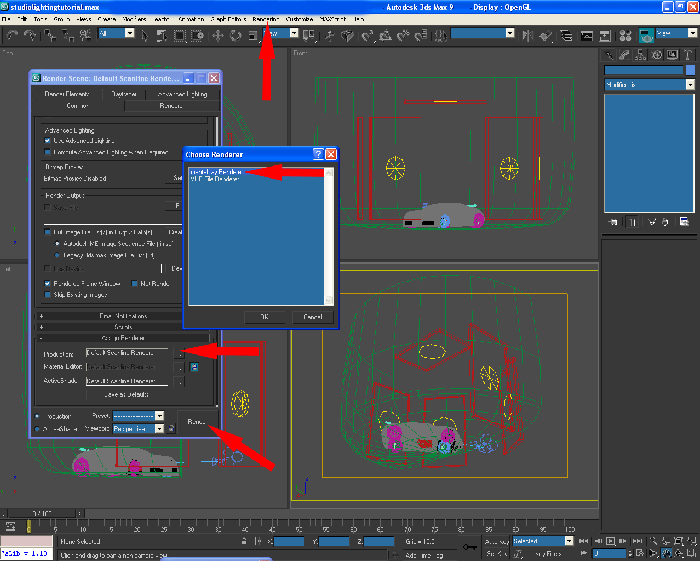Viewport: 700px width, 561px height.
Task: Open the Rendering menu
Action: click(x=265, y=19)
